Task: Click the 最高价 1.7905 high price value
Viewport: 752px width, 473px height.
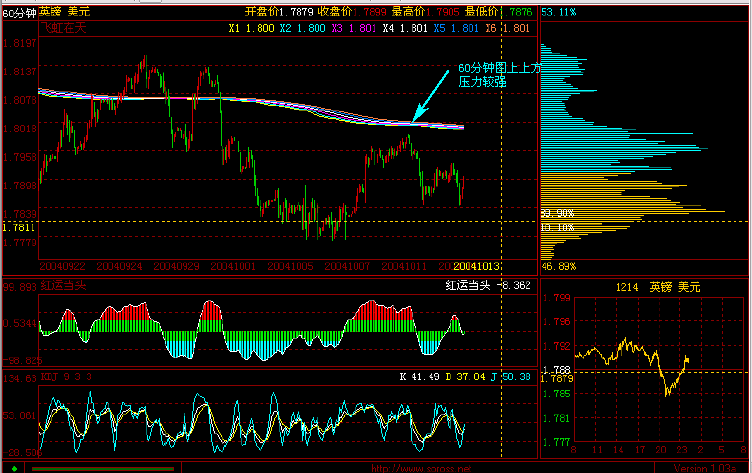Action: [x=425, y=12]
